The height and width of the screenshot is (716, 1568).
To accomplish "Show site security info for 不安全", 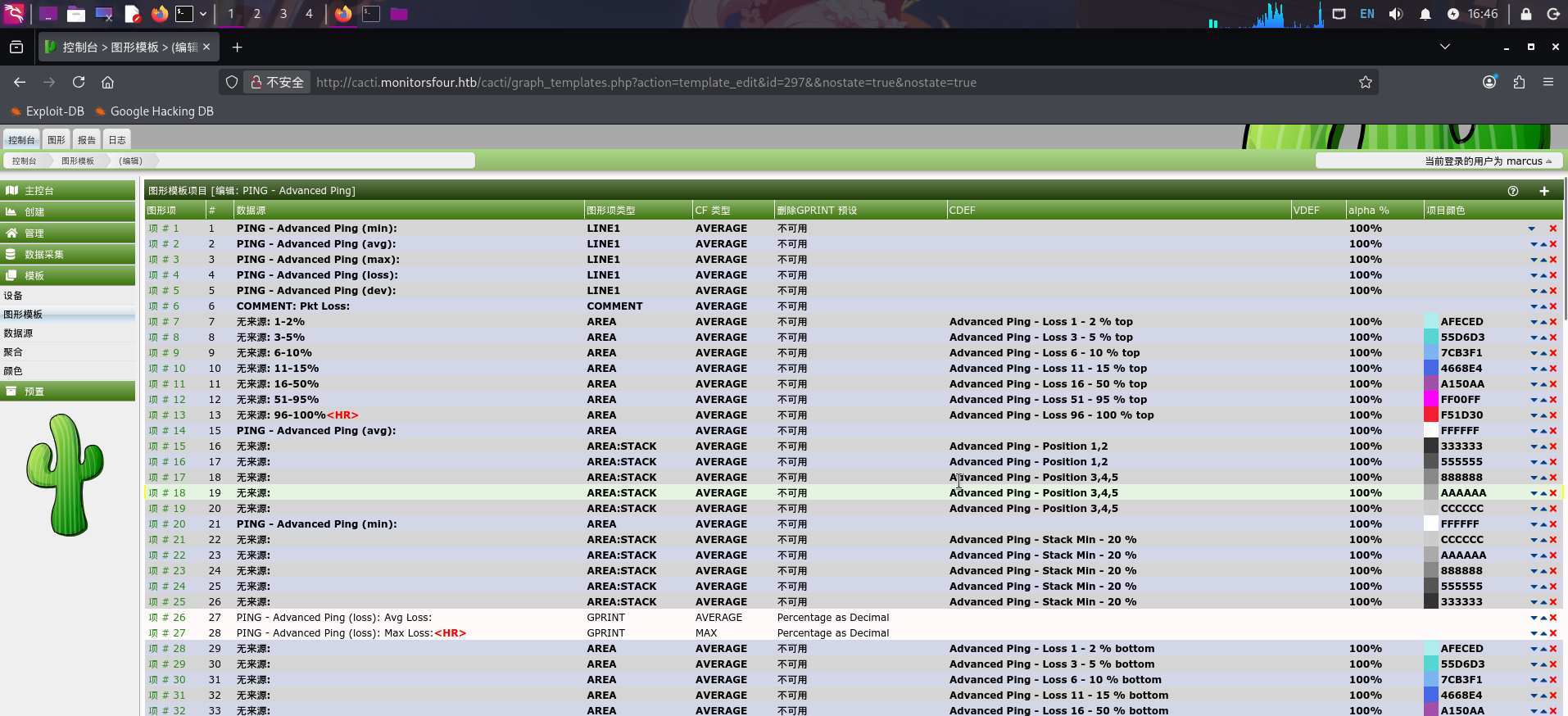I will [x=277, y=82].
